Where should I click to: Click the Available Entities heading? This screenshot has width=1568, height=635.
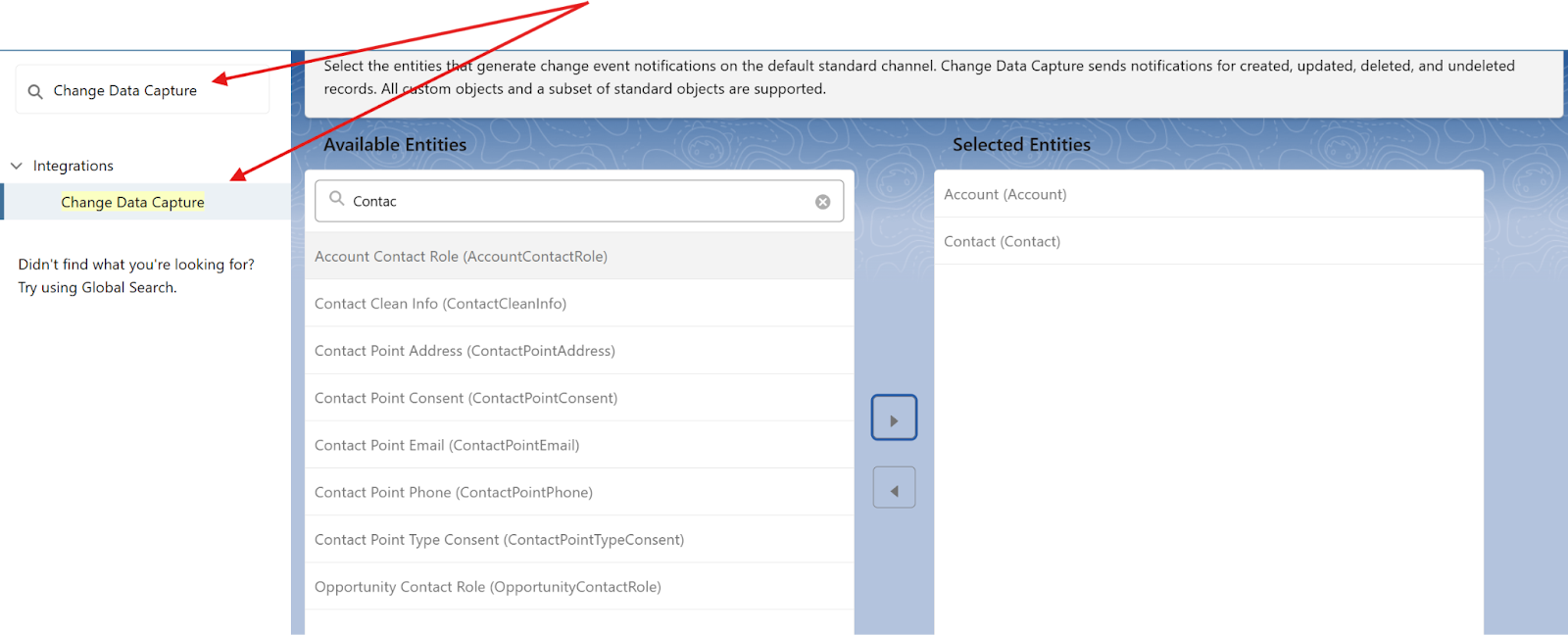[x=395, y=144]
